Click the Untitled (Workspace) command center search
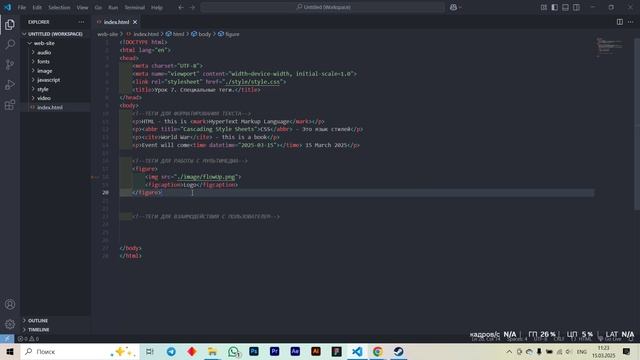The image size is (640, 360). tap(322, 7)
